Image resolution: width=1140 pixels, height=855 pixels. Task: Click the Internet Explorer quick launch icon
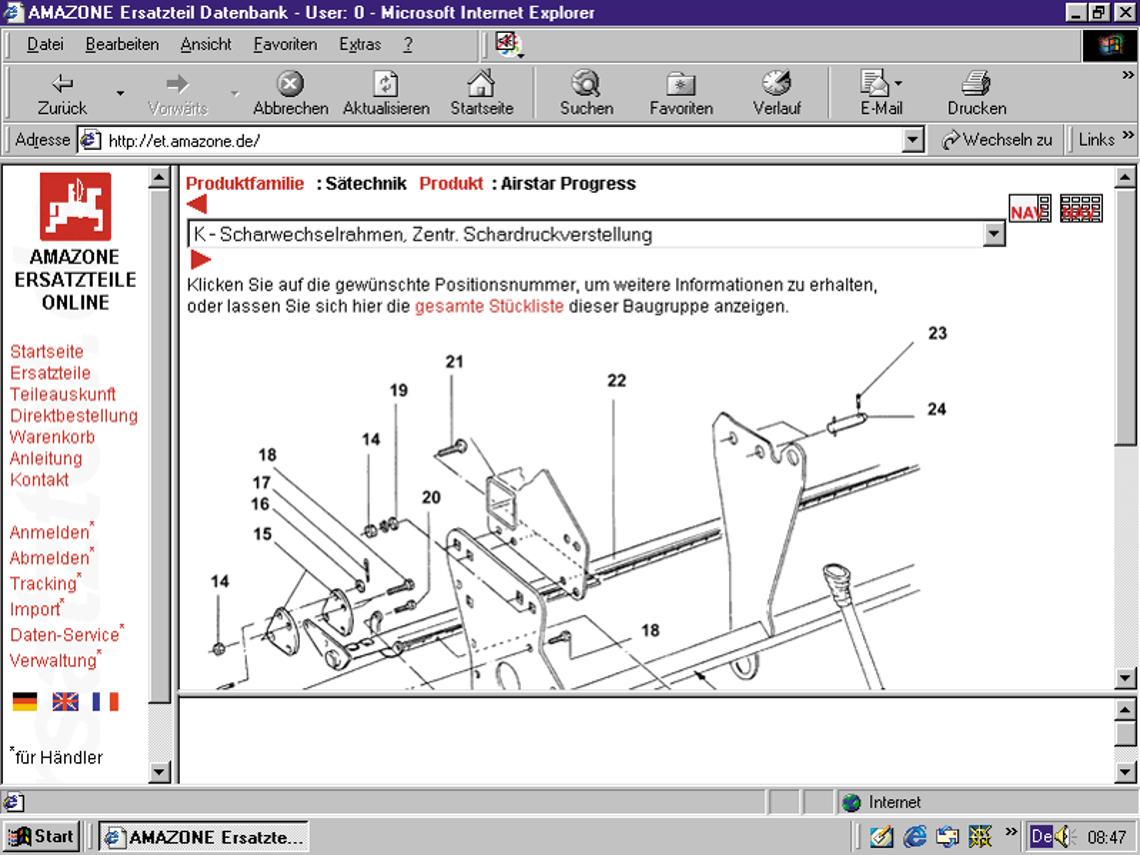(x=915, y=837)
